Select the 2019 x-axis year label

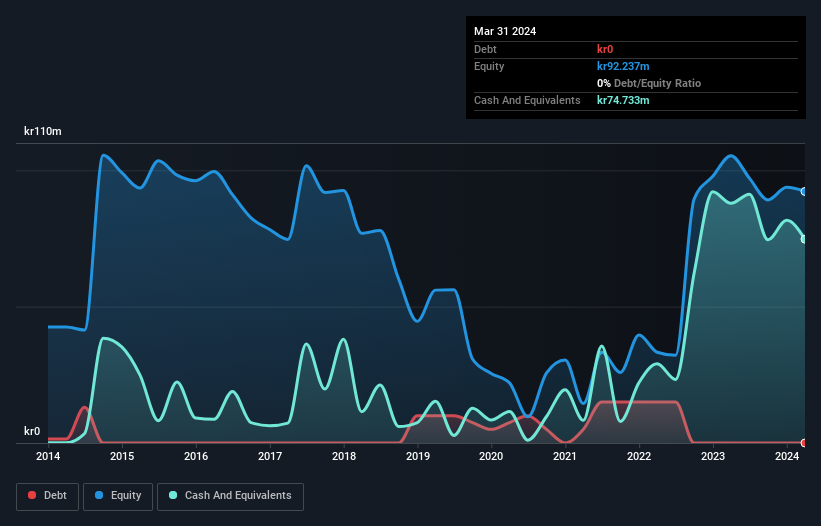[x=418, y=457]
